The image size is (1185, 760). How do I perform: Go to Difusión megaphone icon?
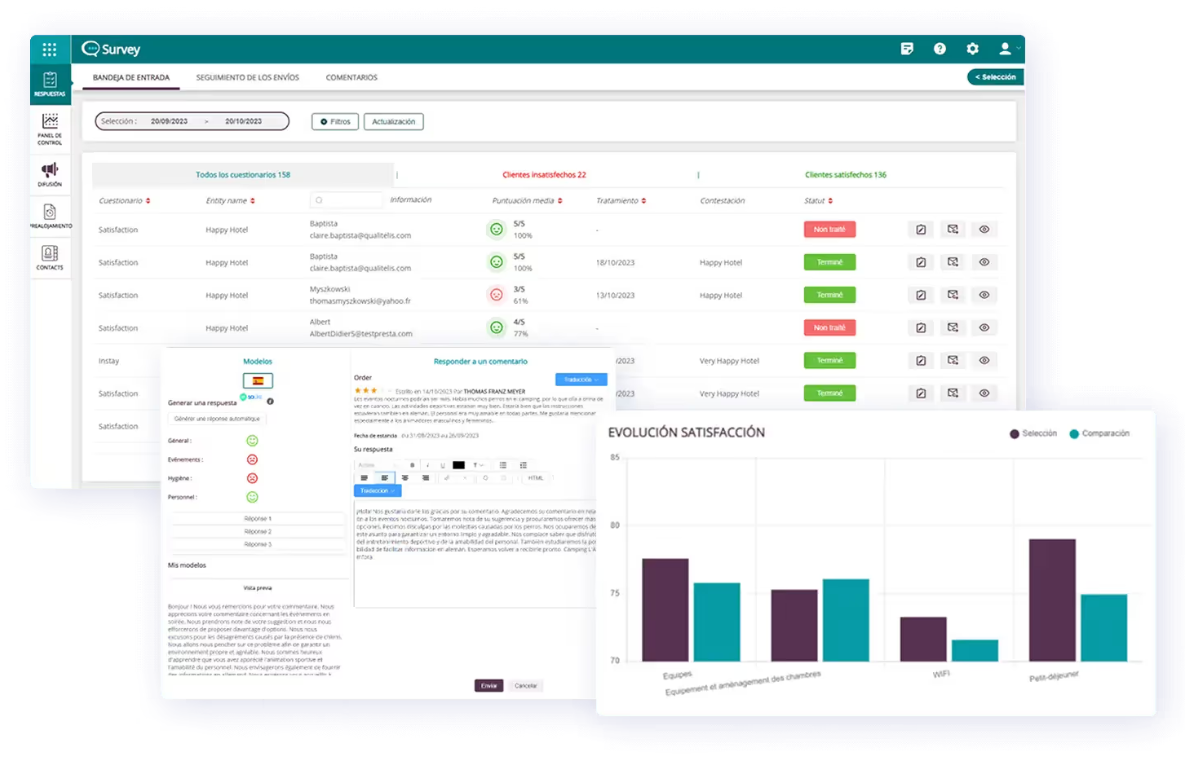(x=50, y=174)
